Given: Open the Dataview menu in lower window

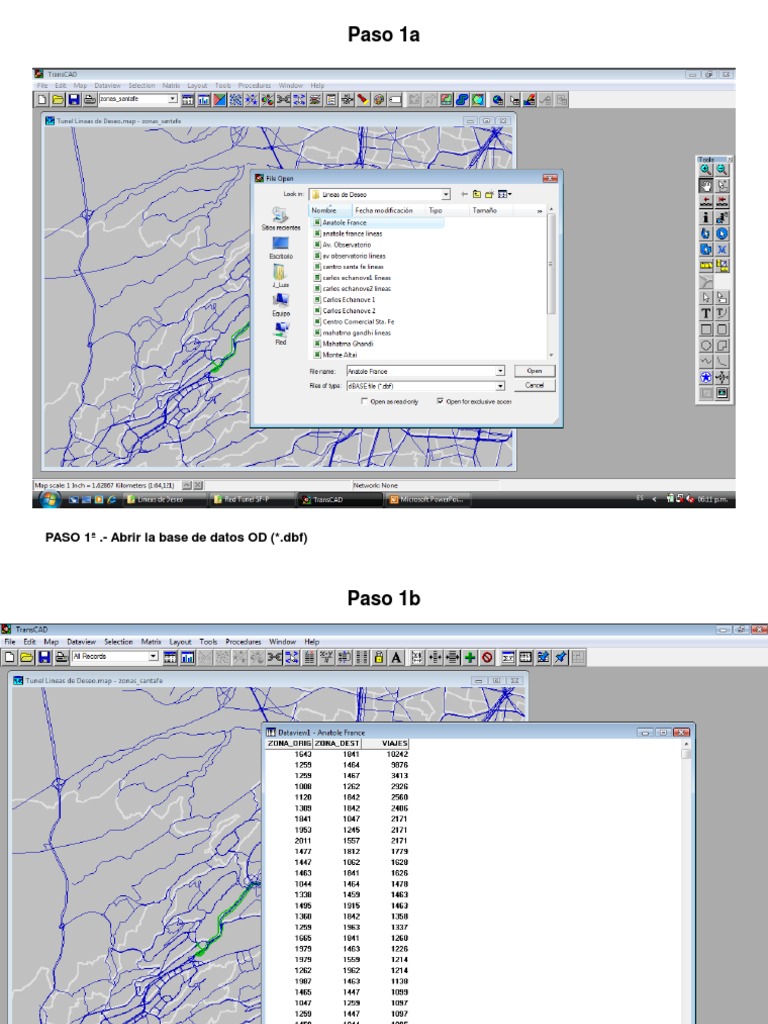Looking at the screenshot, I should tap(81, 642).
